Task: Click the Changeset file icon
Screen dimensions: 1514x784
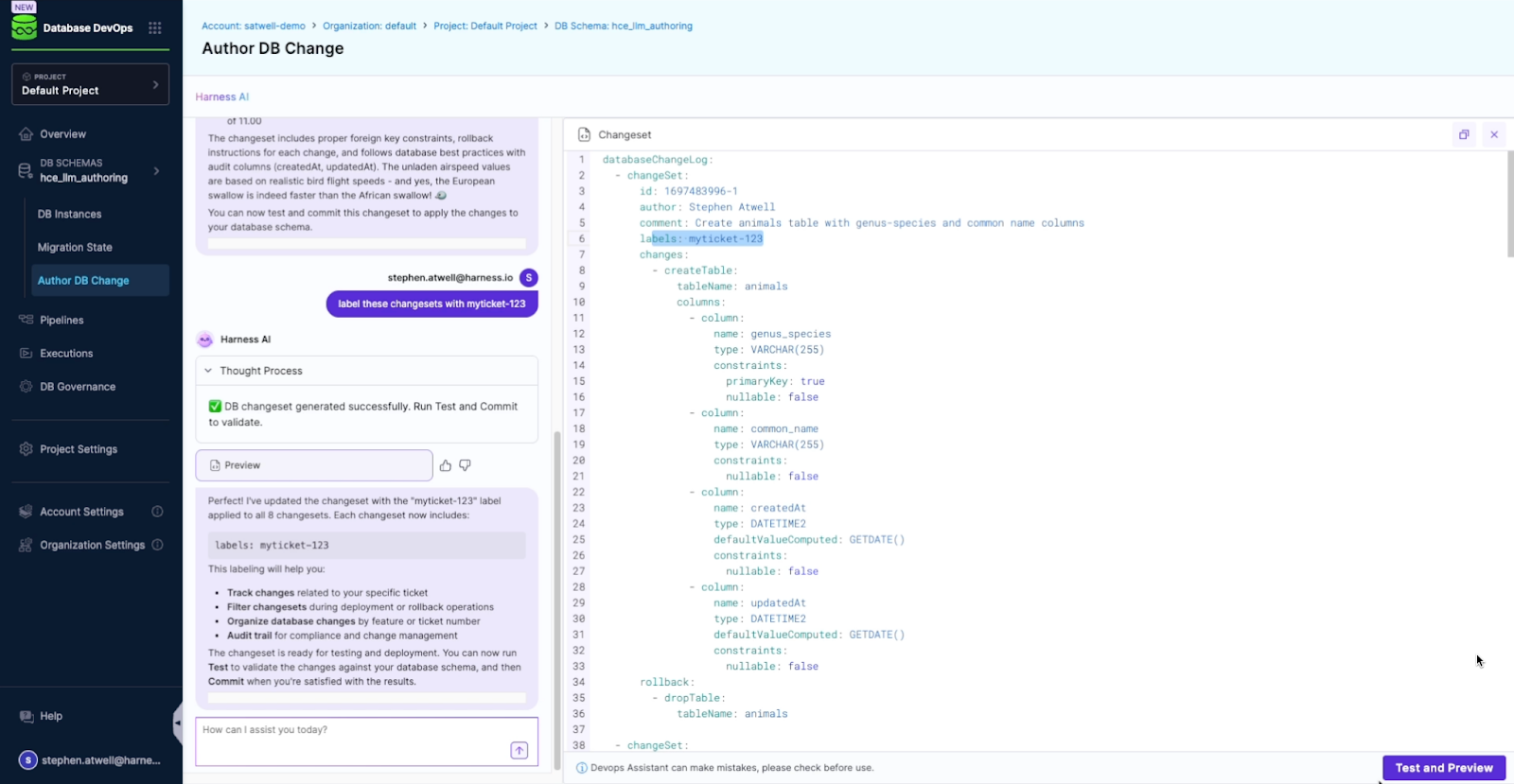Action: tap(584, 134)
